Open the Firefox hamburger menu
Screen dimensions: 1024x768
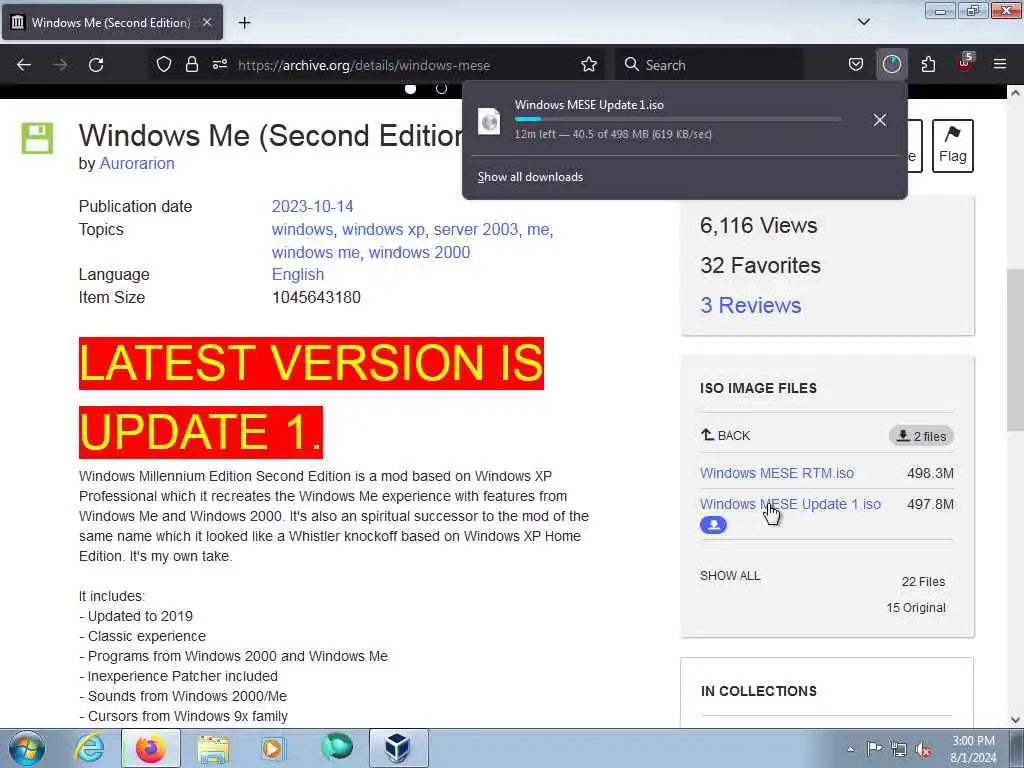point(1000,65)
